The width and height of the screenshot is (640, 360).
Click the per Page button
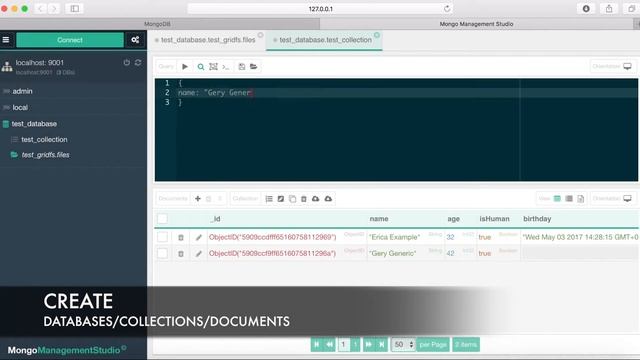click(x=433, y=344)
